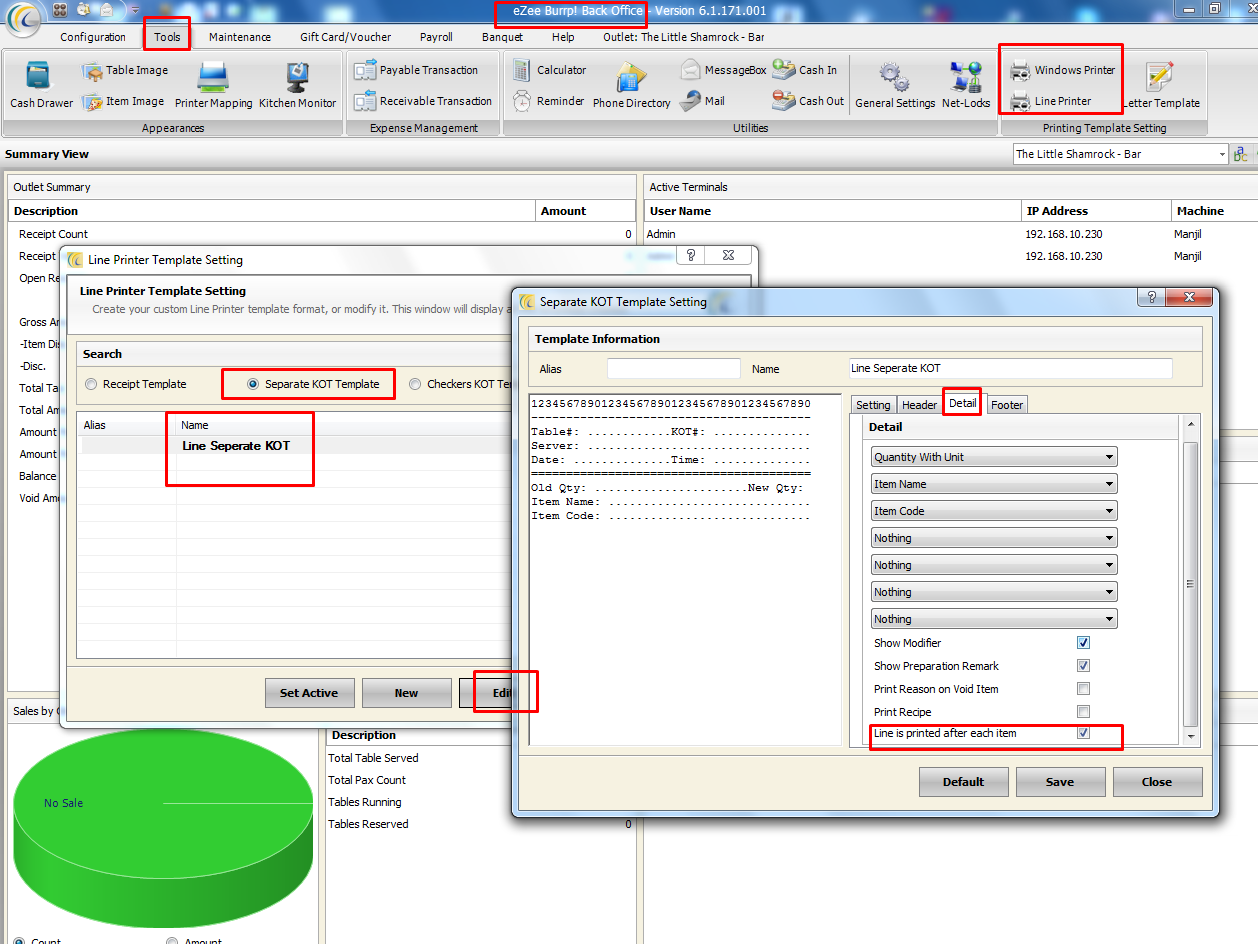Switch to the Footer tab
This screenshot has height=944, width=1258.
tap(1007, 405)
